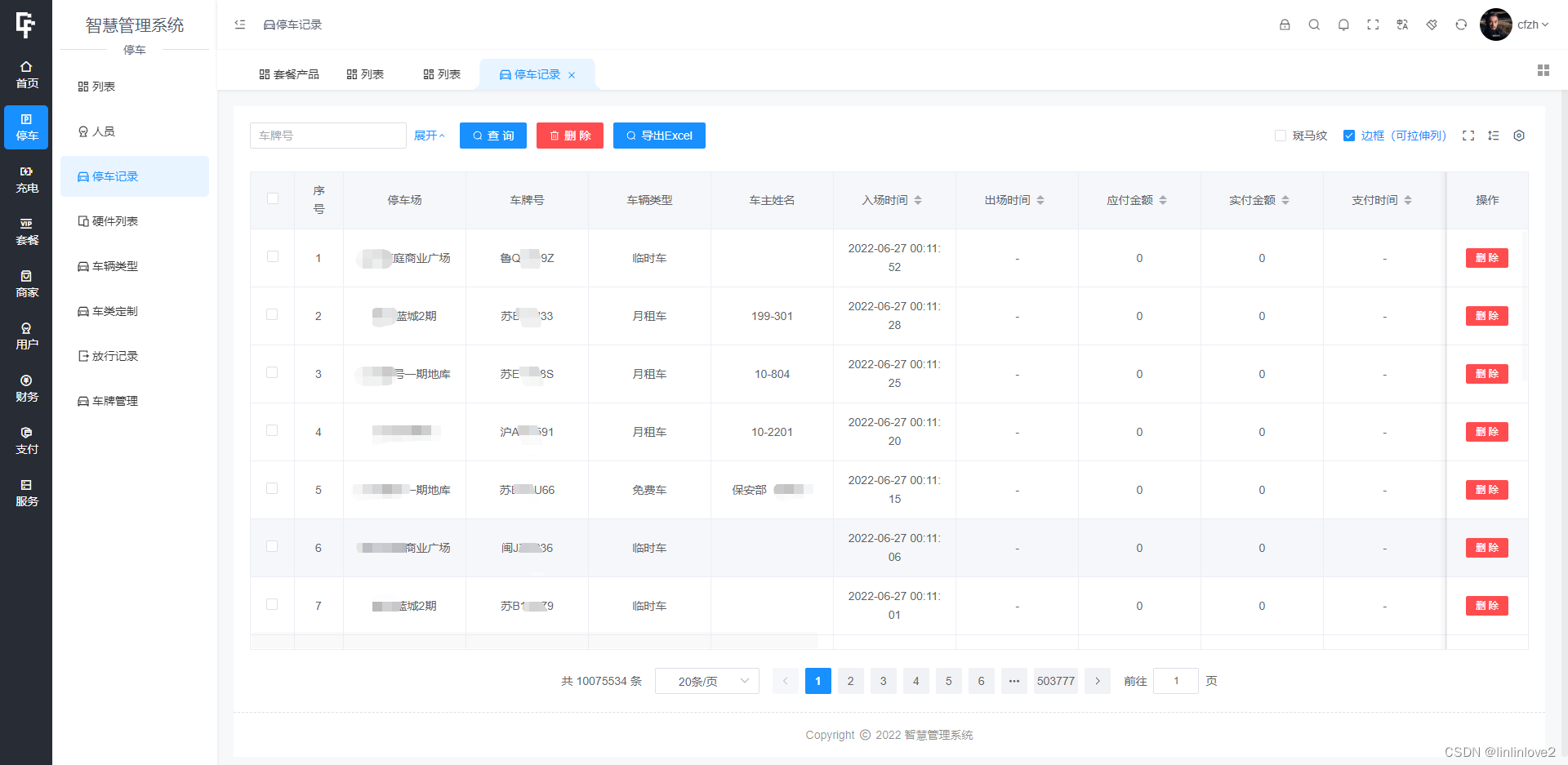Close the 停车记录 tab

(x=572, y=75)
